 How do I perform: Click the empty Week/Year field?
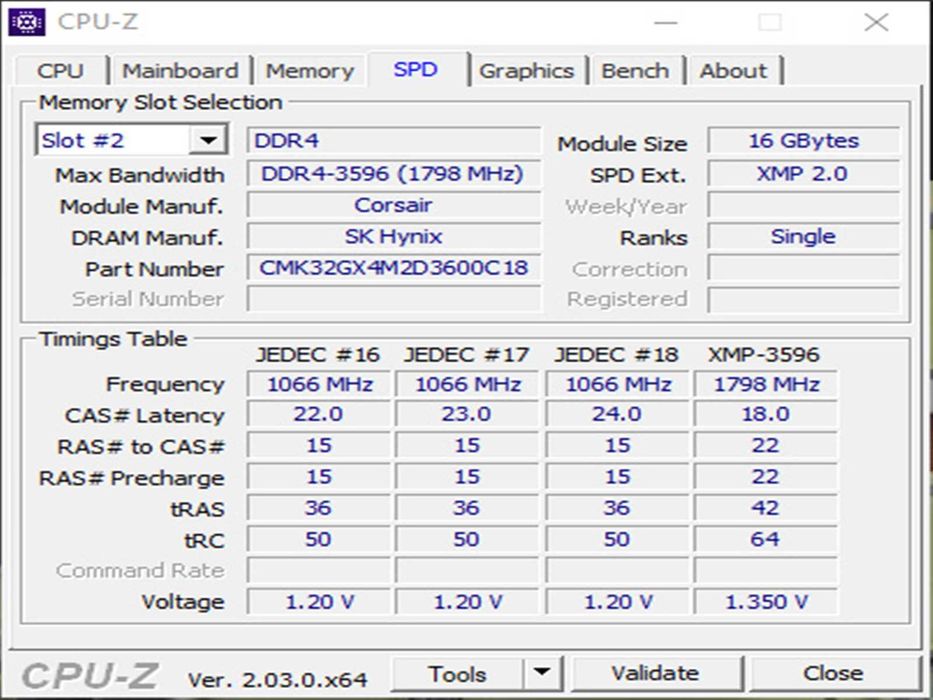803,205
